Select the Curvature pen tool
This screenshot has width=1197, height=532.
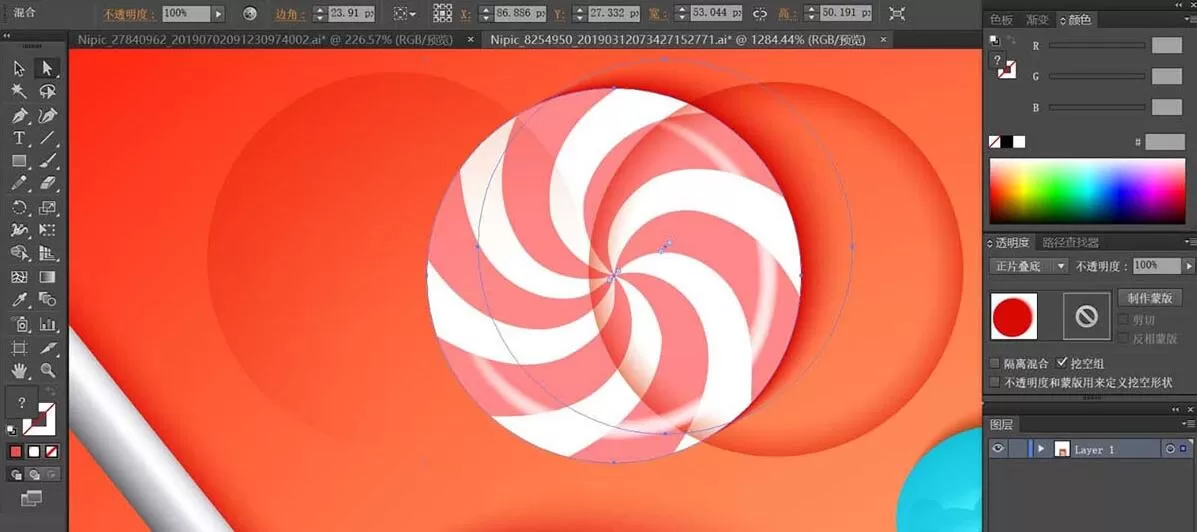[x=47, y=115]
